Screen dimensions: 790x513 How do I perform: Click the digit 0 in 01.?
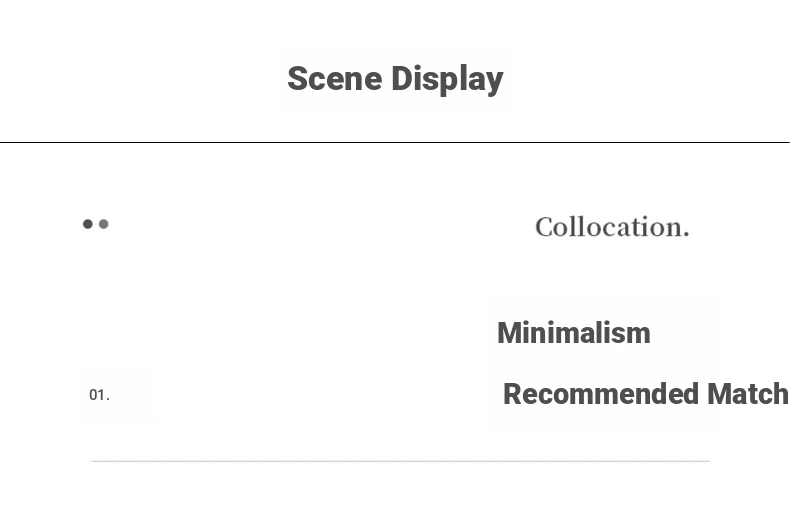(x=94, y=395)
